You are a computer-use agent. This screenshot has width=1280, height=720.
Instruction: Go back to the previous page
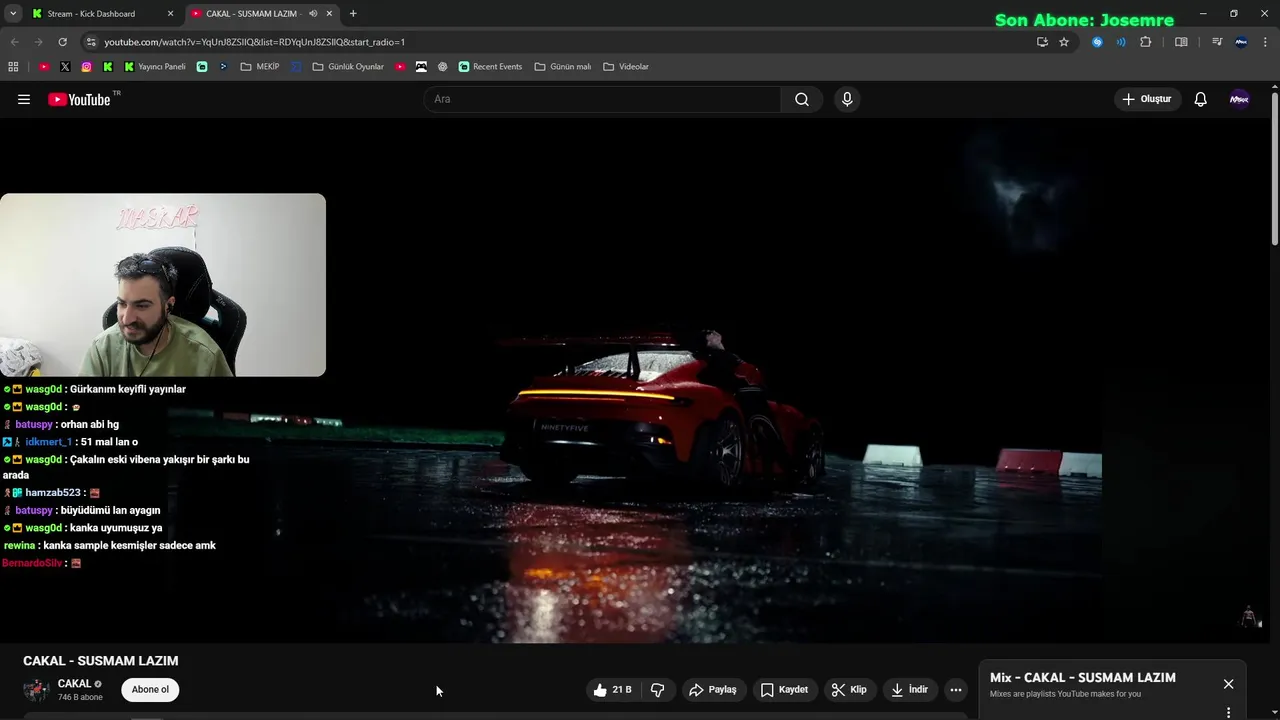(x=14, y=42)
